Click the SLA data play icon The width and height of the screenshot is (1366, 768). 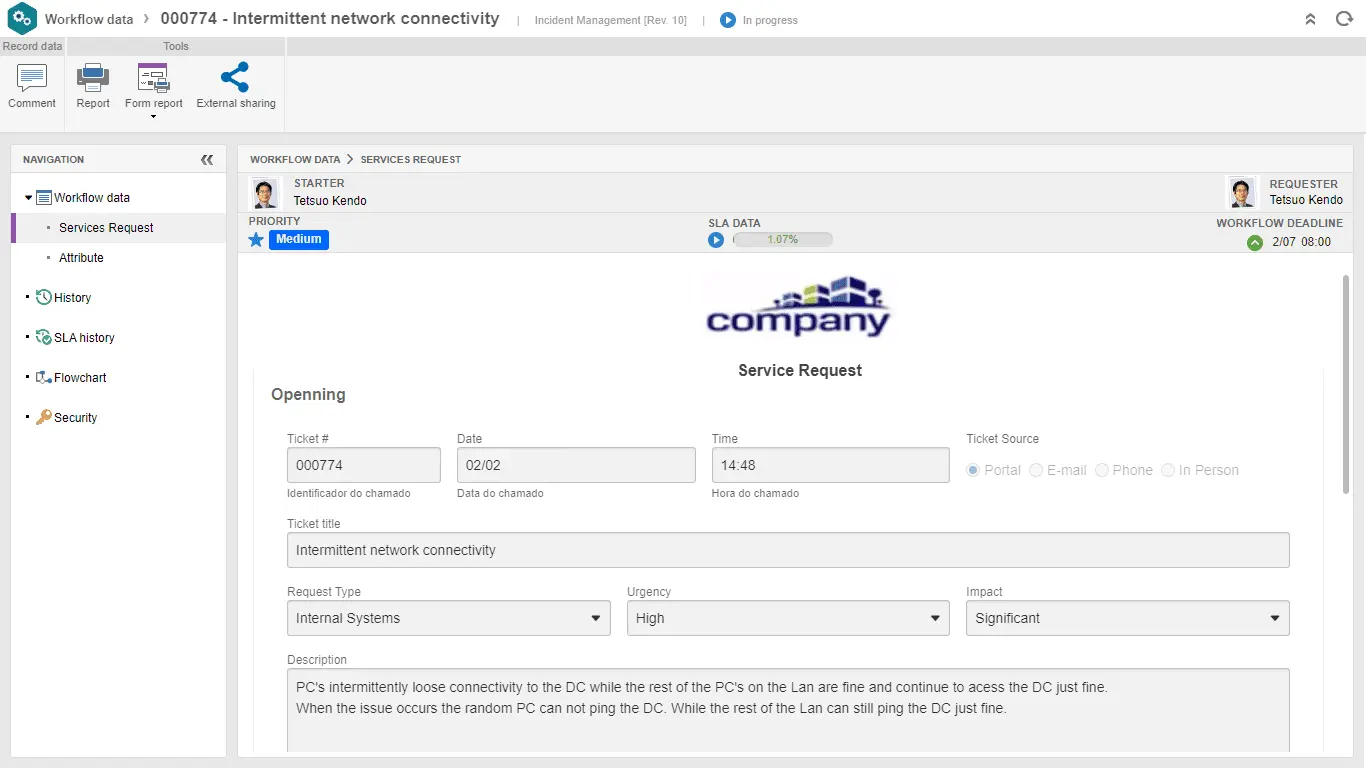coord(716,240)
